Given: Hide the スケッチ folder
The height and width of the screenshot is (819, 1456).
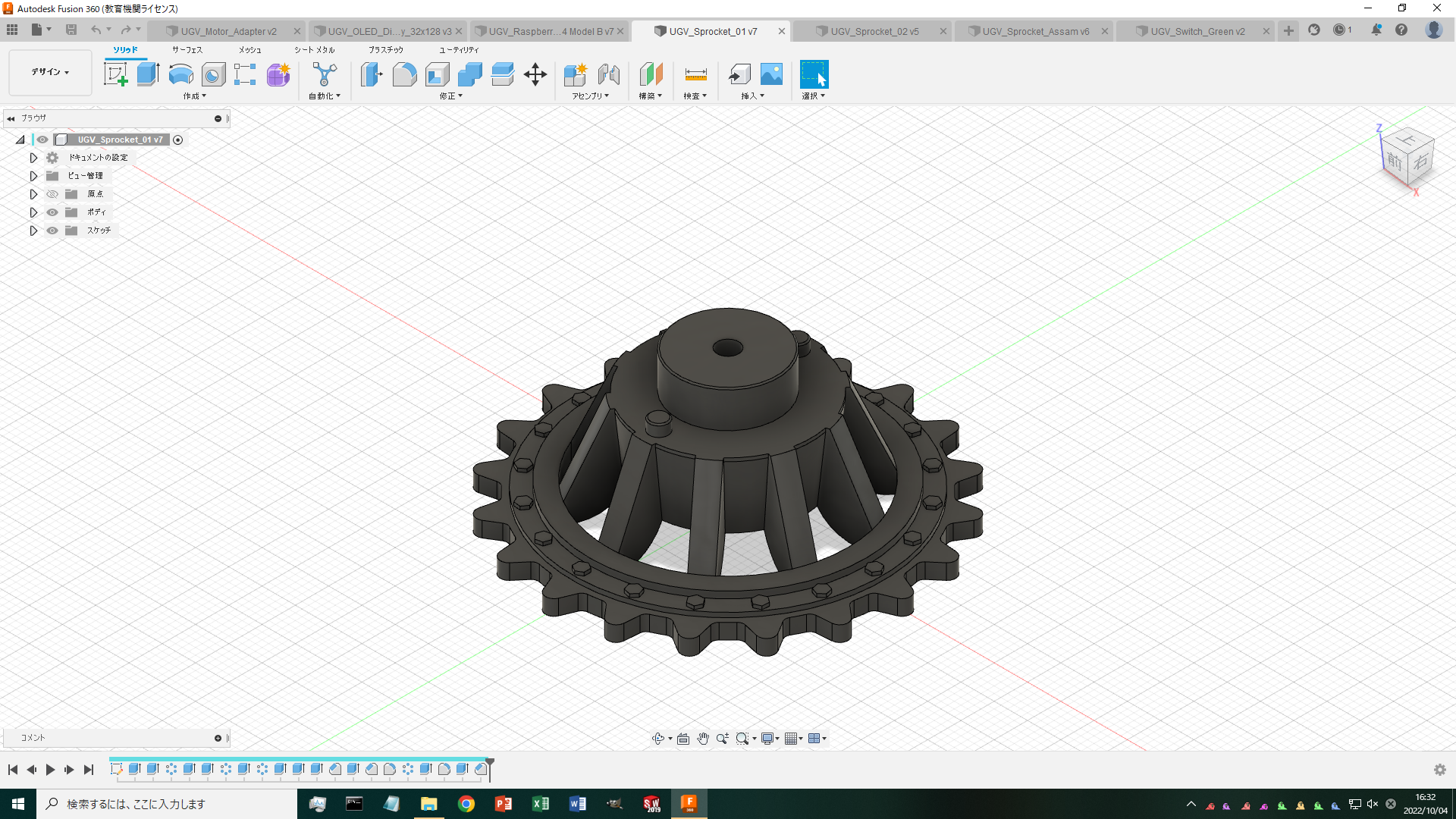Looking at the screenshot, I should 52,231.
